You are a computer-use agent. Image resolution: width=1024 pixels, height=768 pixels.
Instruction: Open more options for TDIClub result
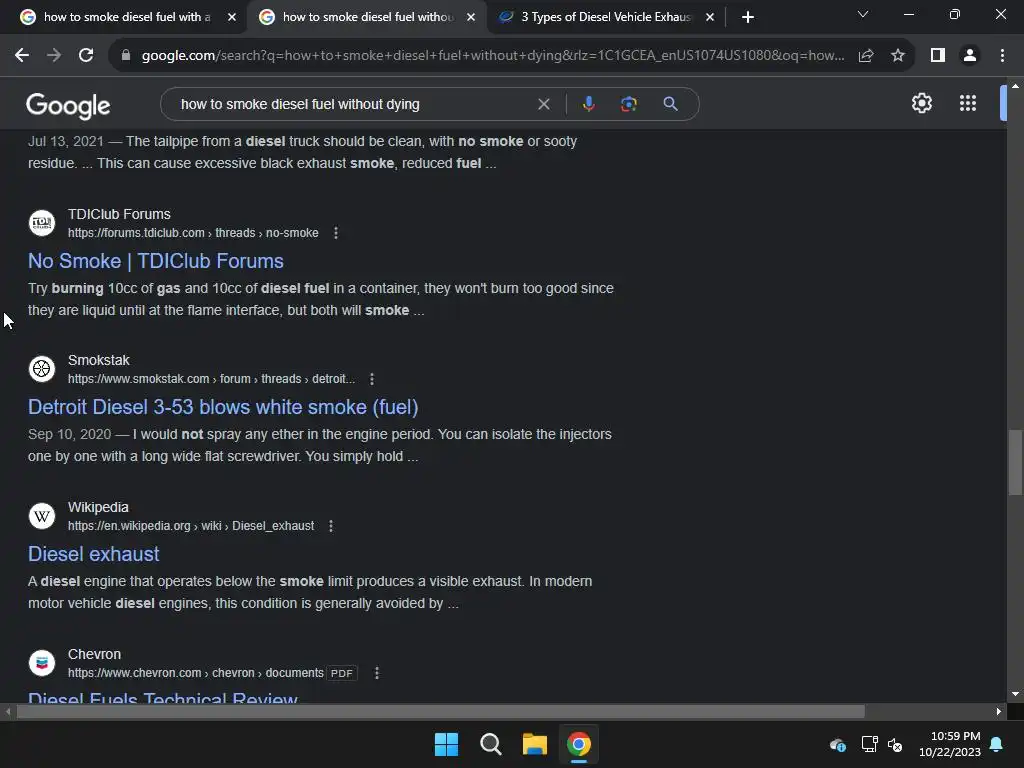(x=336, y=233)
